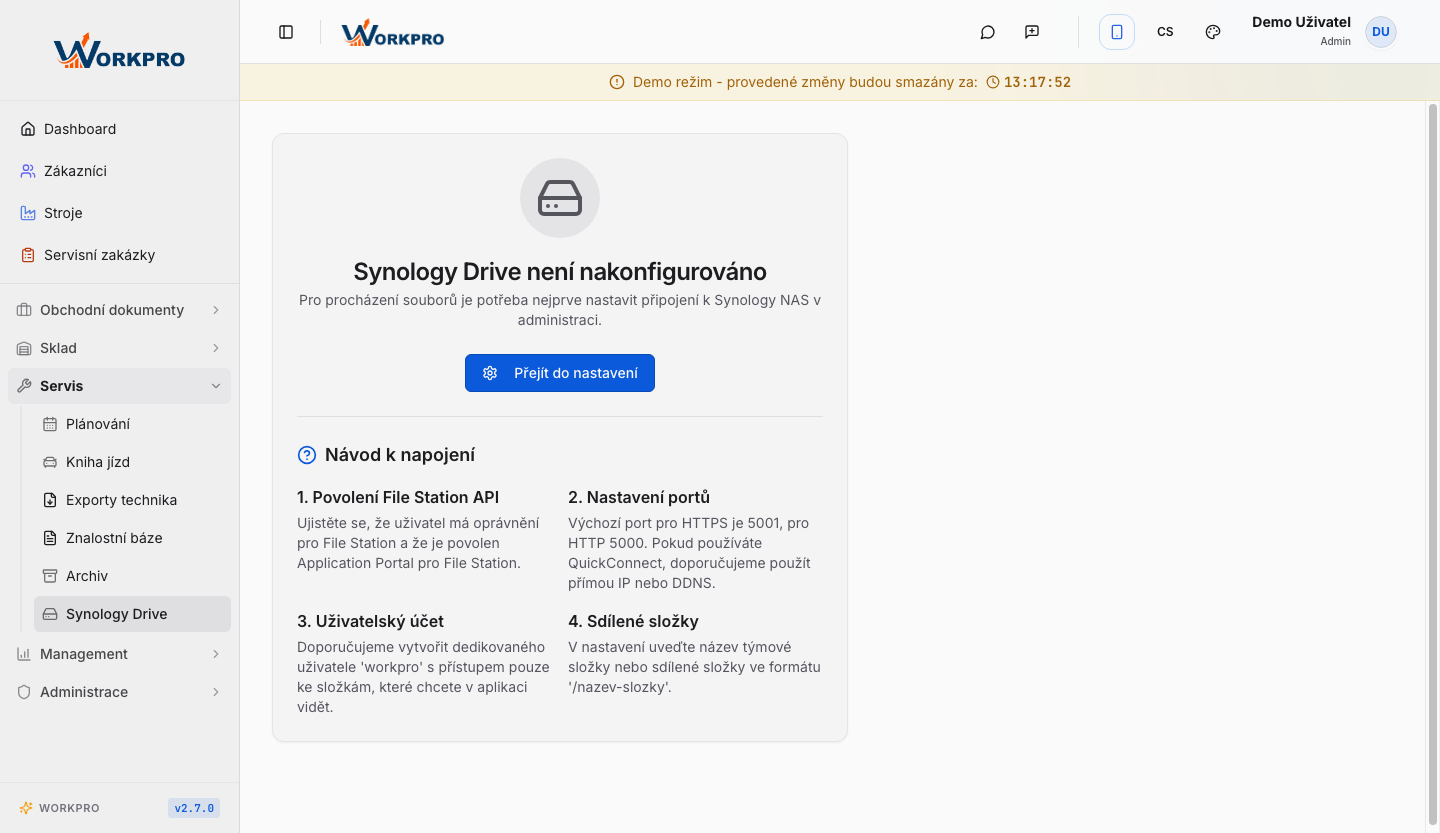The height and width of the screenshot is (833, 1440).
Task: Open the Dashboard menu item
Action: click(x=119, y=129)
